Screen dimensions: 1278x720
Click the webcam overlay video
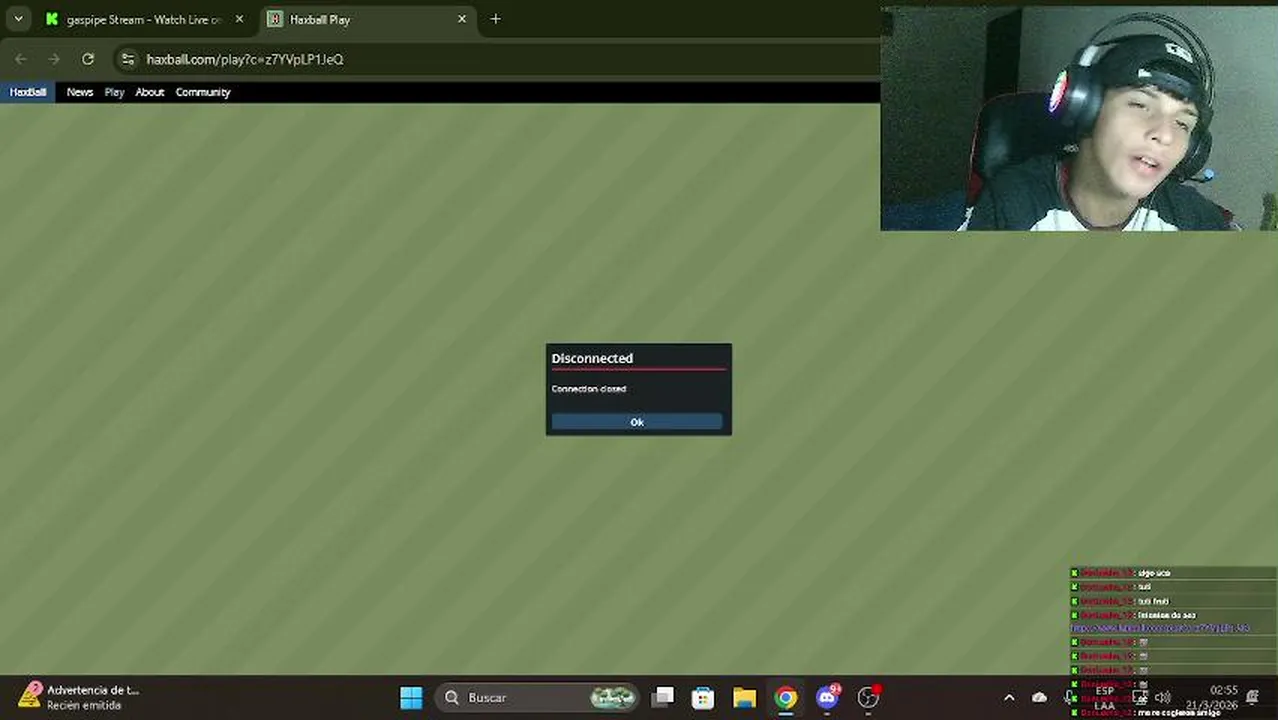[x=1079, y=118]
